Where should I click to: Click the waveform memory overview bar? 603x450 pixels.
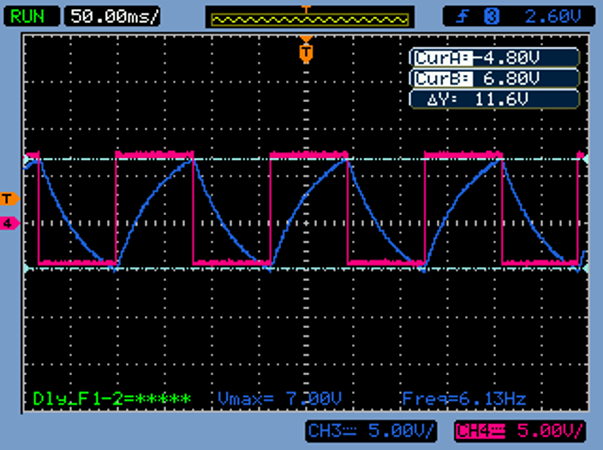coord(310,18)
